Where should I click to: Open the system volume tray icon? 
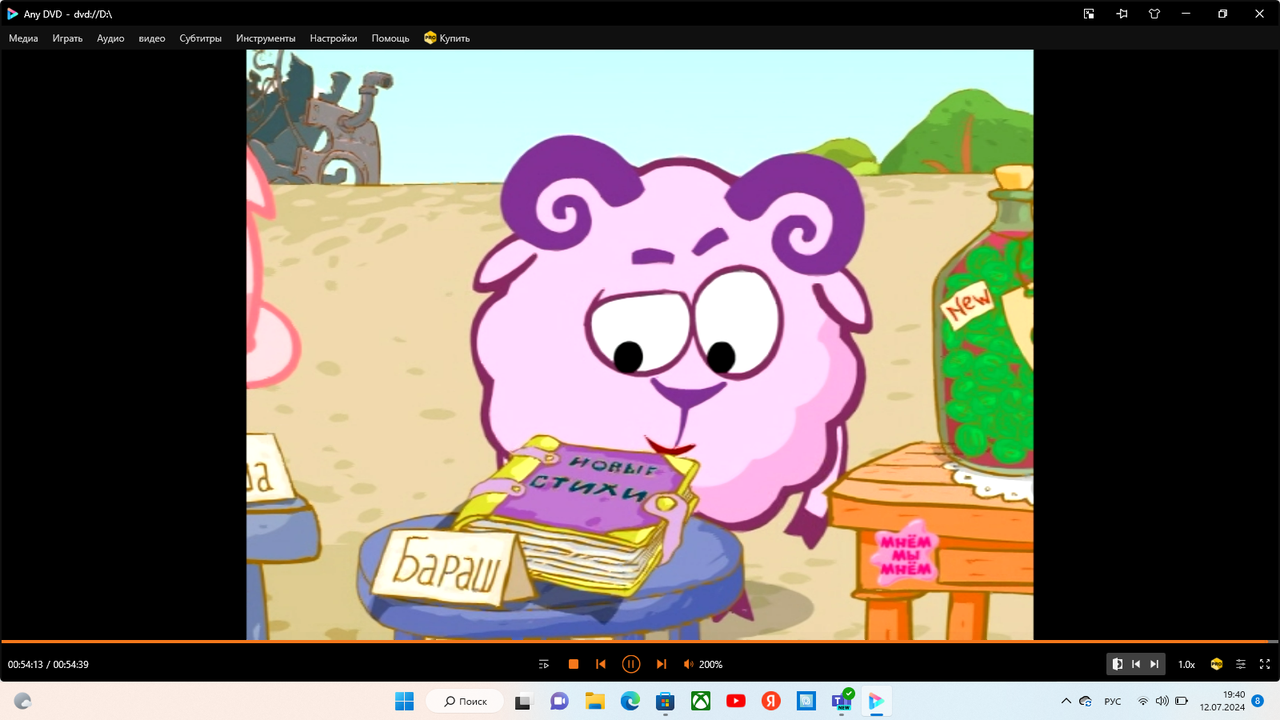(1162, 701)
